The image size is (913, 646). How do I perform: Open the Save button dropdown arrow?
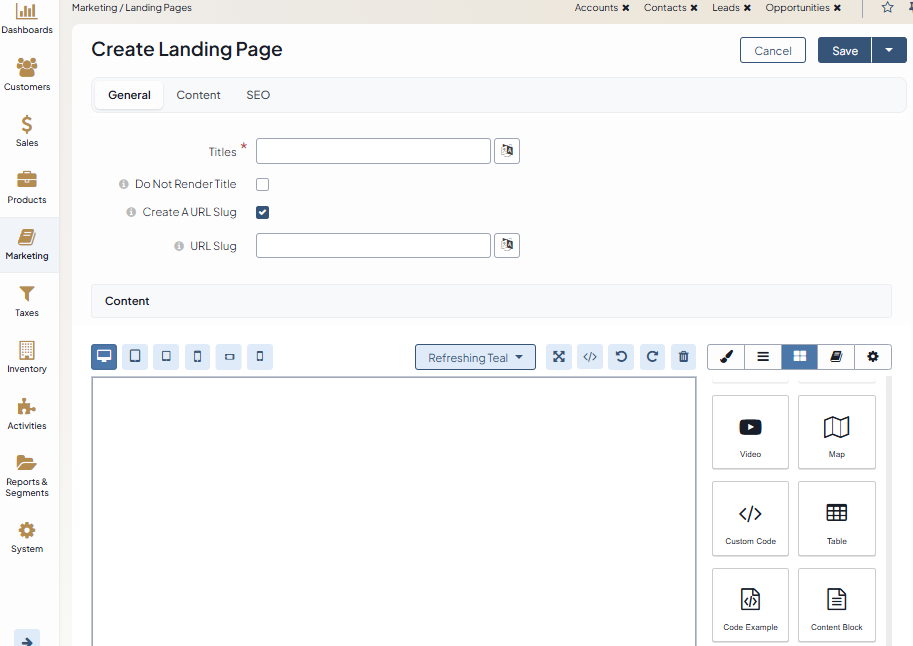889,50
